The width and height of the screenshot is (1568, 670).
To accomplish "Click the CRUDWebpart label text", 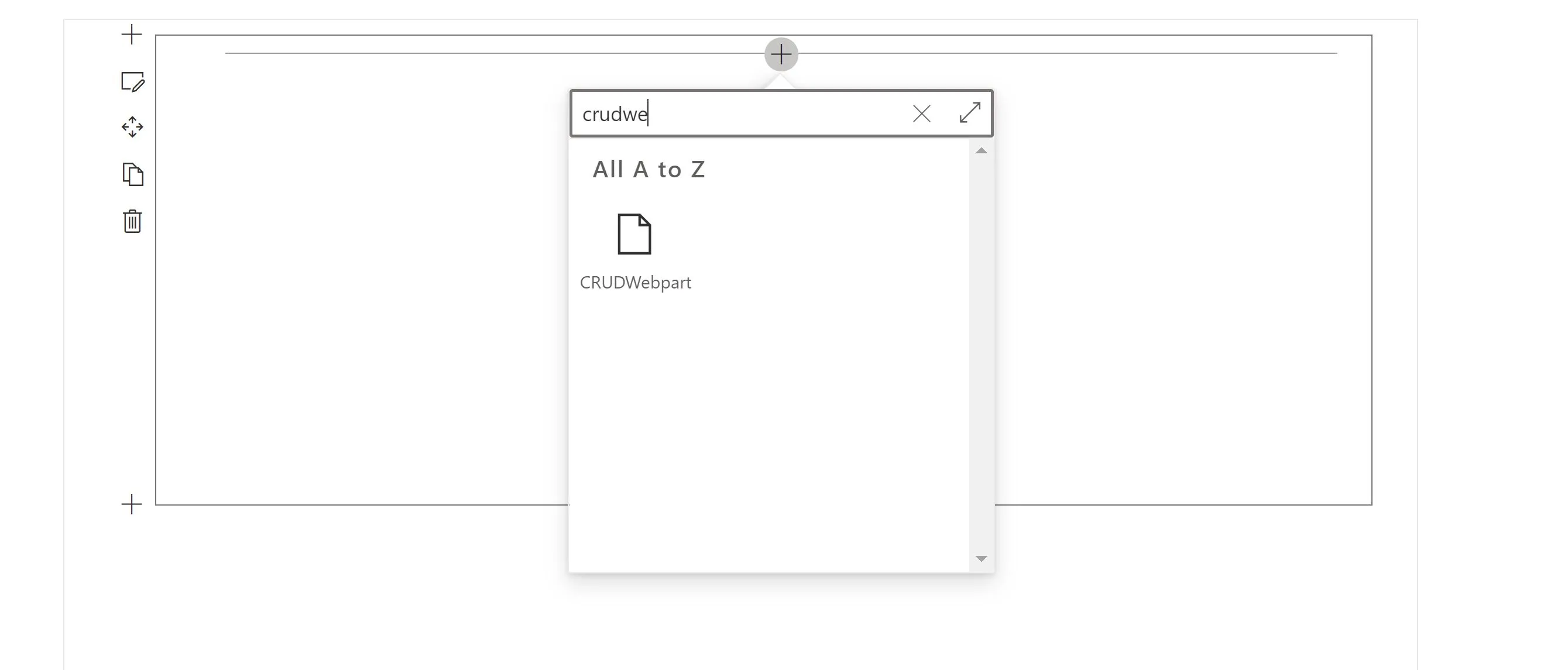I will tap(637, 282).
